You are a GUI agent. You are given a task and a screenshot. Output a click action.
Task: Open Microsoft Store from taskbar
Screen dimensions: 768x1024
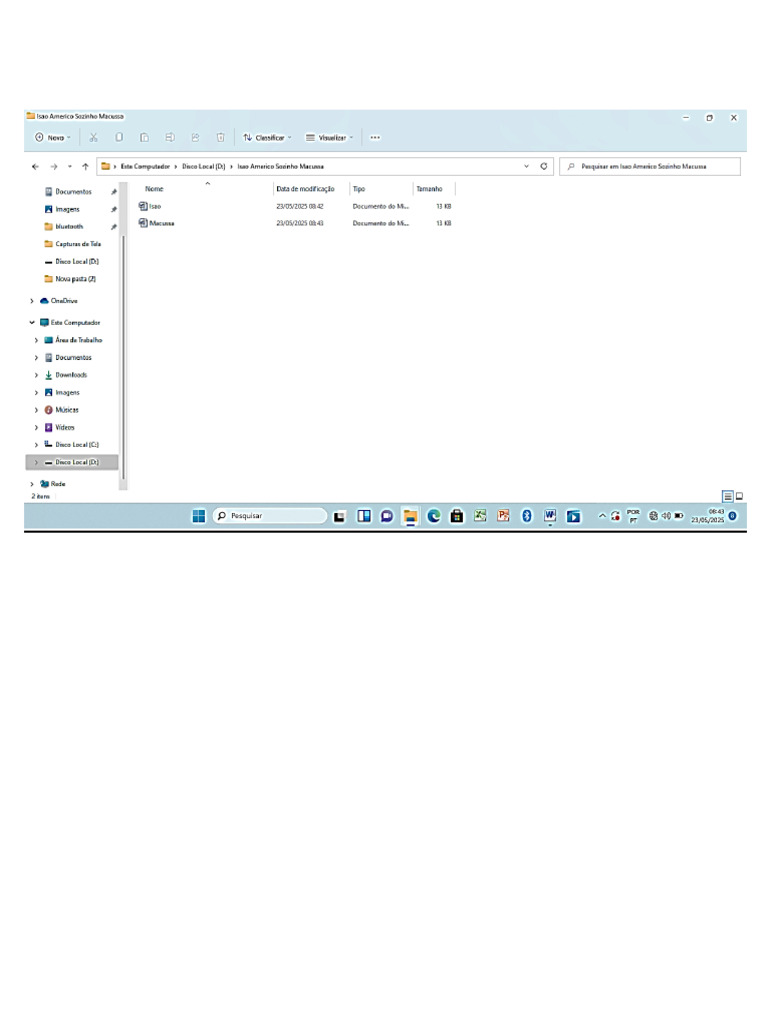[x=457, y=517]
